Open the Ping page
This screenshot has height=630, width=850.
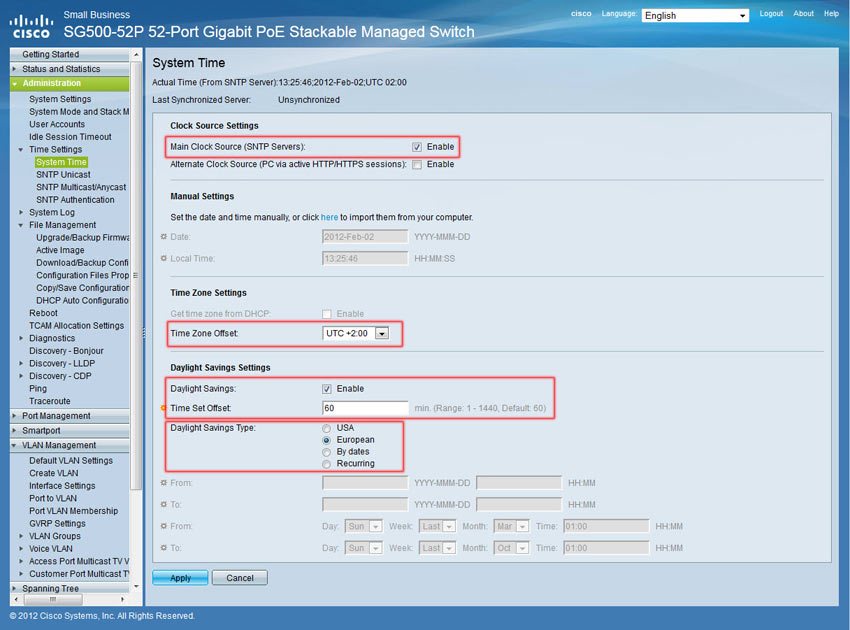[38, 388]
